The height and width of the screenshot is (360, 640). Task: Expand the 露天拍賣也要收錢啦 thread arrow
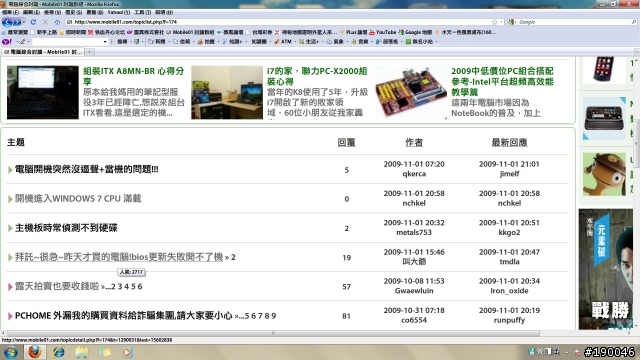10,287
